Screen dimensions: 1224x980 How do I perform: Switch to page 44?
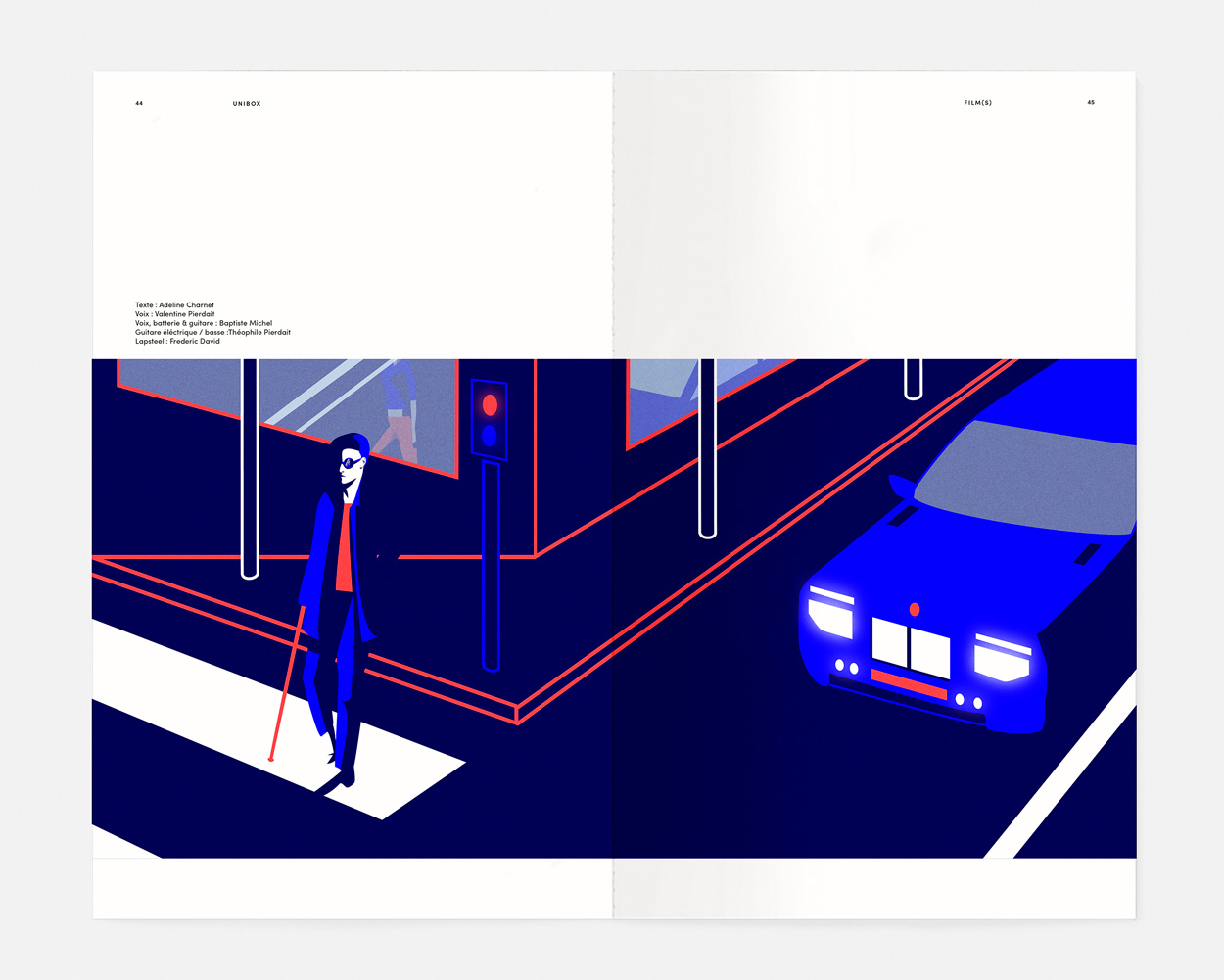click(x=139, y=102)
